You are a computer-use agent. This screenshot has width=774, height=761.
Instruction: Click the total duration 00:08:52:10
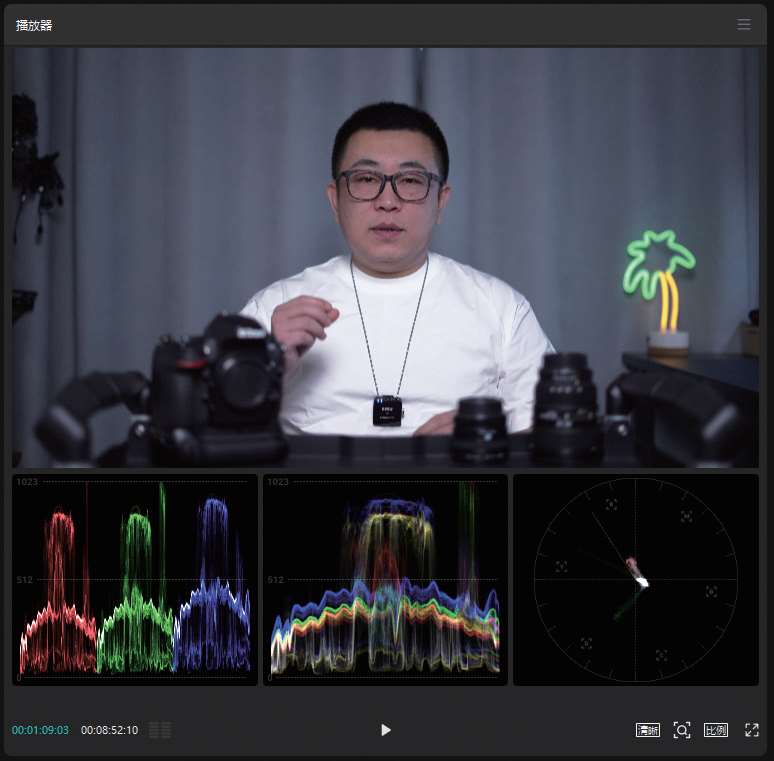point(109,730)
